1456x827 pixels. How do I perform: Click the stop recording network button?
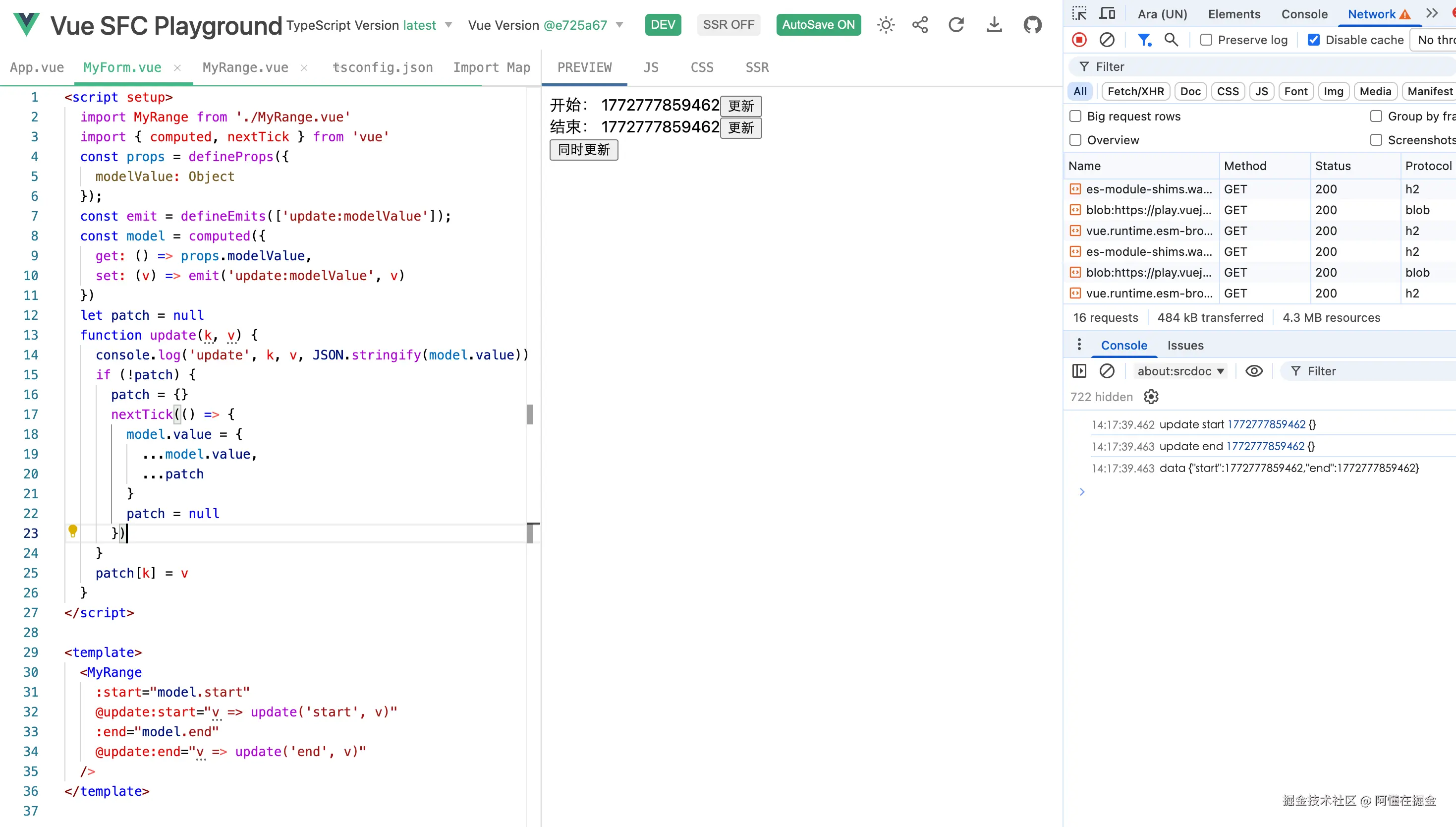point(1079,40)
